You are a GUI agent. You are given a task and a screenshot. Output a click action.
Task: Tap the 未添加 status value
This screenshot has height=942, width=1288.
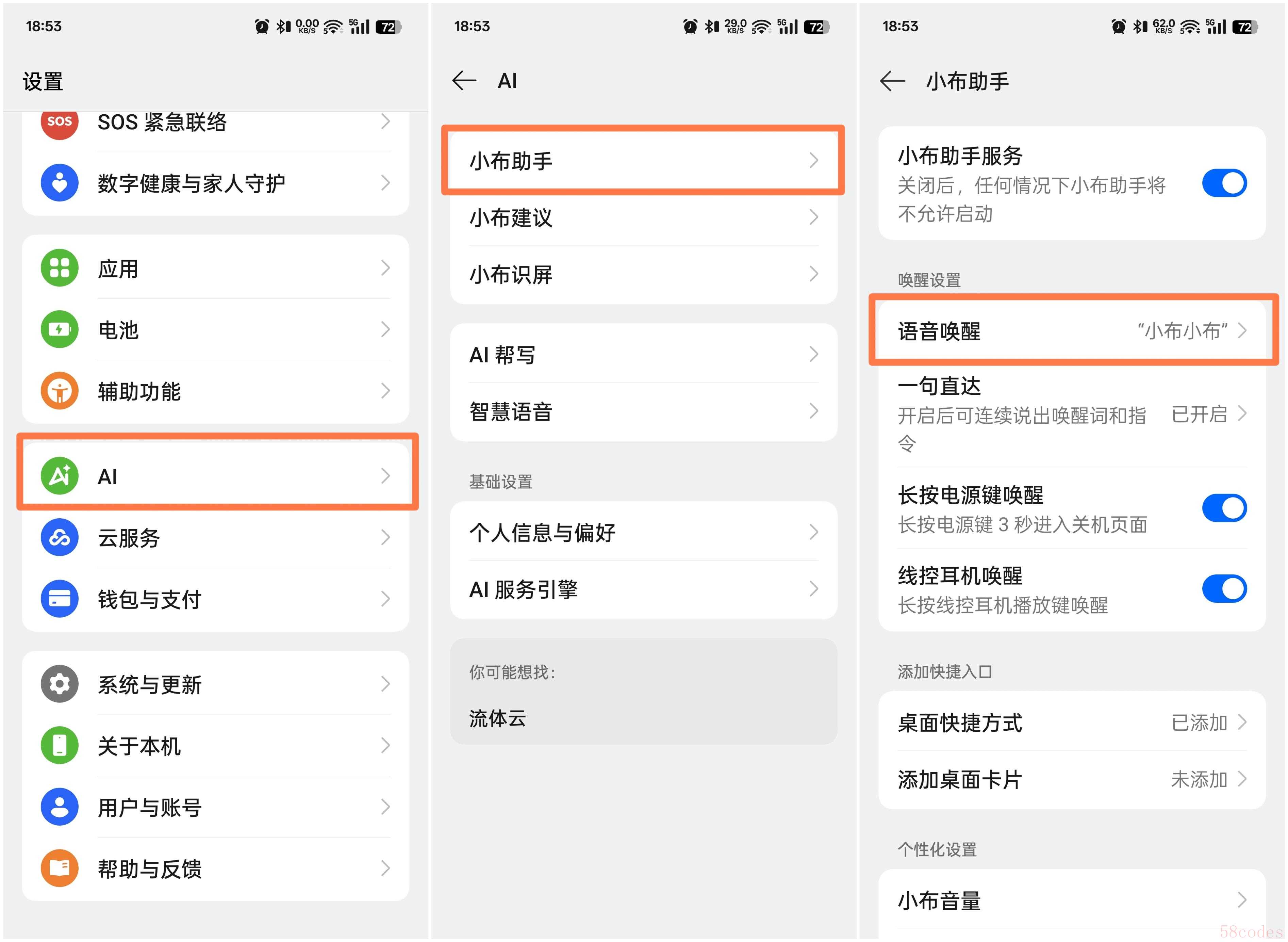click(1199, 779)
